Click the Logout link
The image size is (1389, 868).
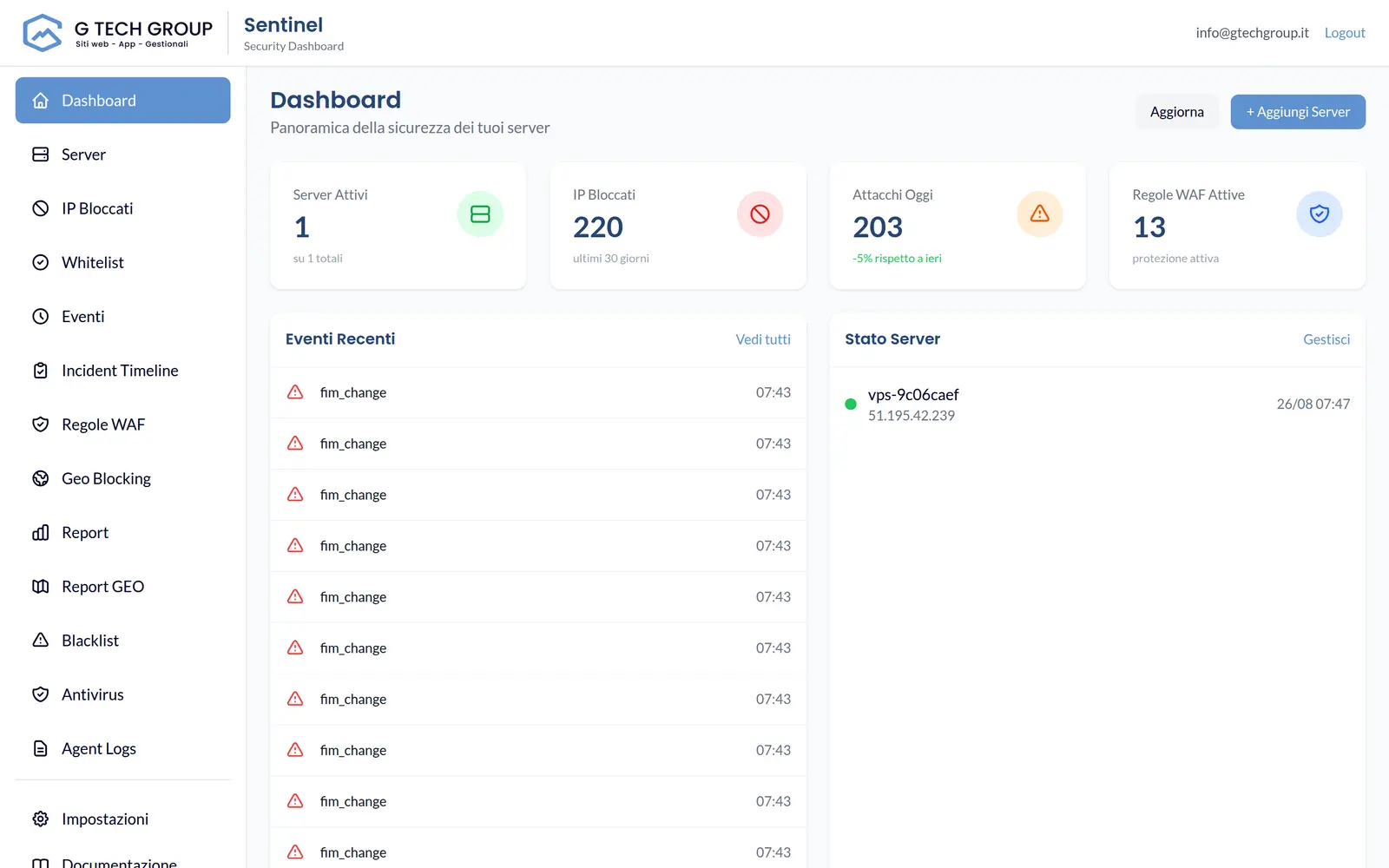coord(1345,33)
